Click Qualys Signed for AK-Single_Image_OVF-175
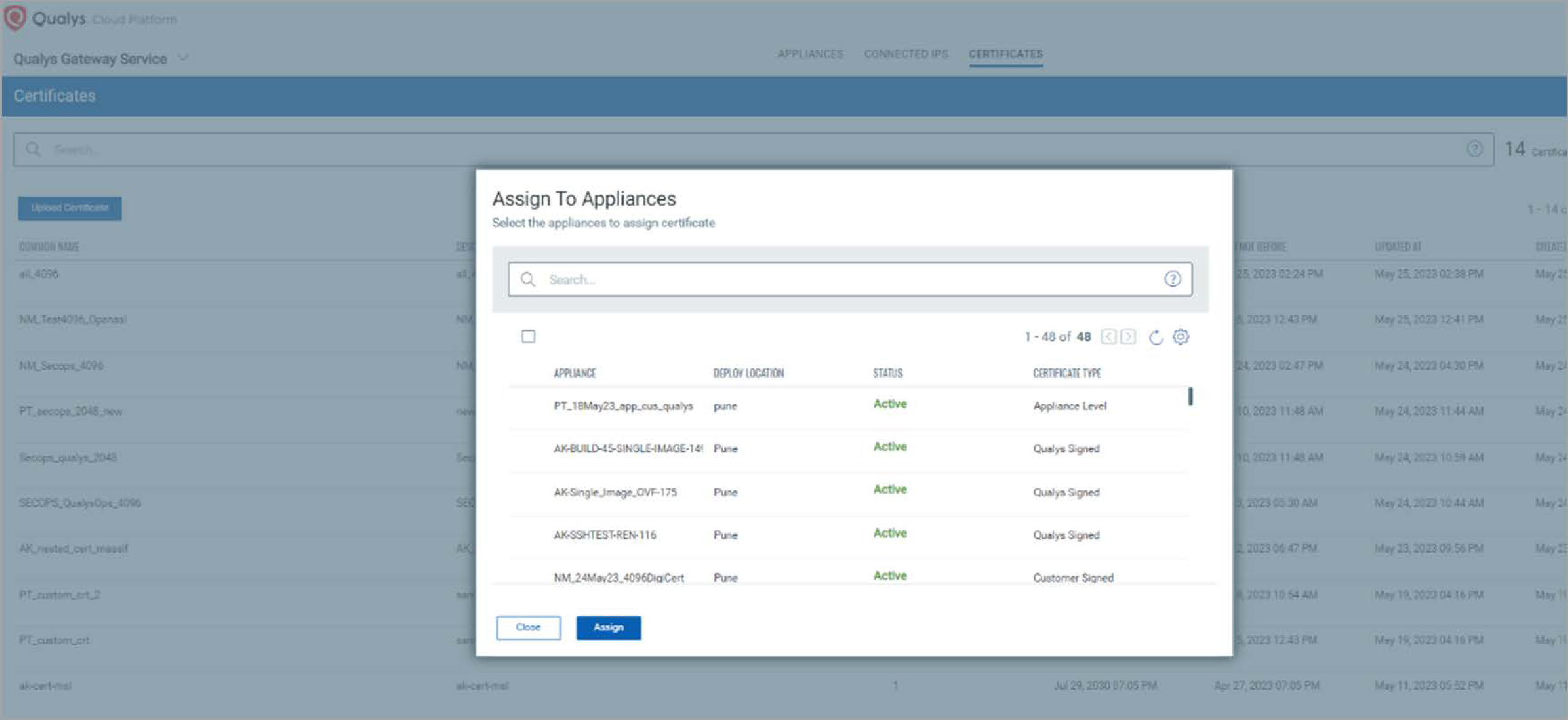This screenshot has width=1568, height=720. point(1066,492)
